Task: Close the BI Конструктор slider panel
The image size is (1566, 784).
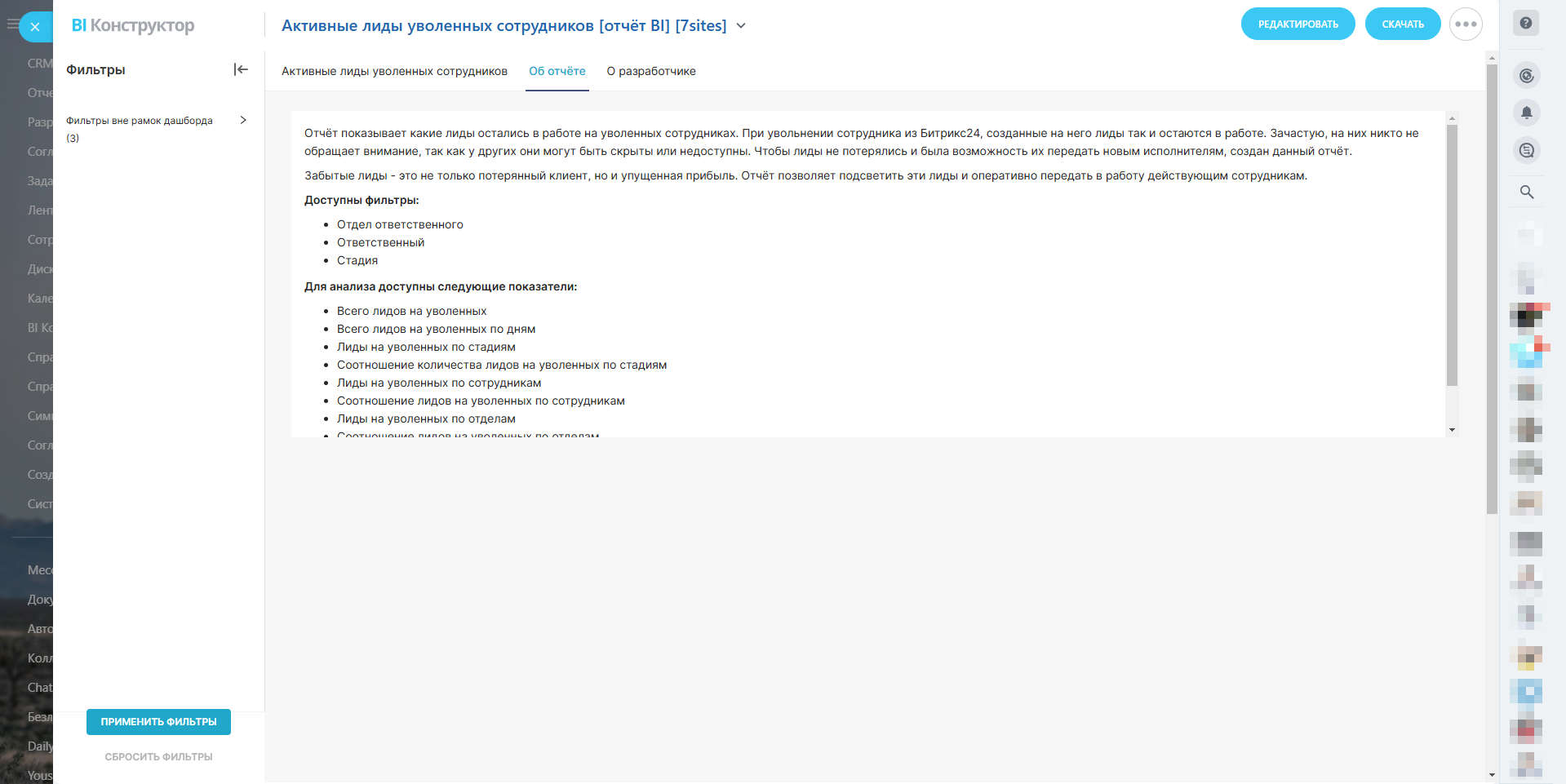Action: tap(35, 27)
